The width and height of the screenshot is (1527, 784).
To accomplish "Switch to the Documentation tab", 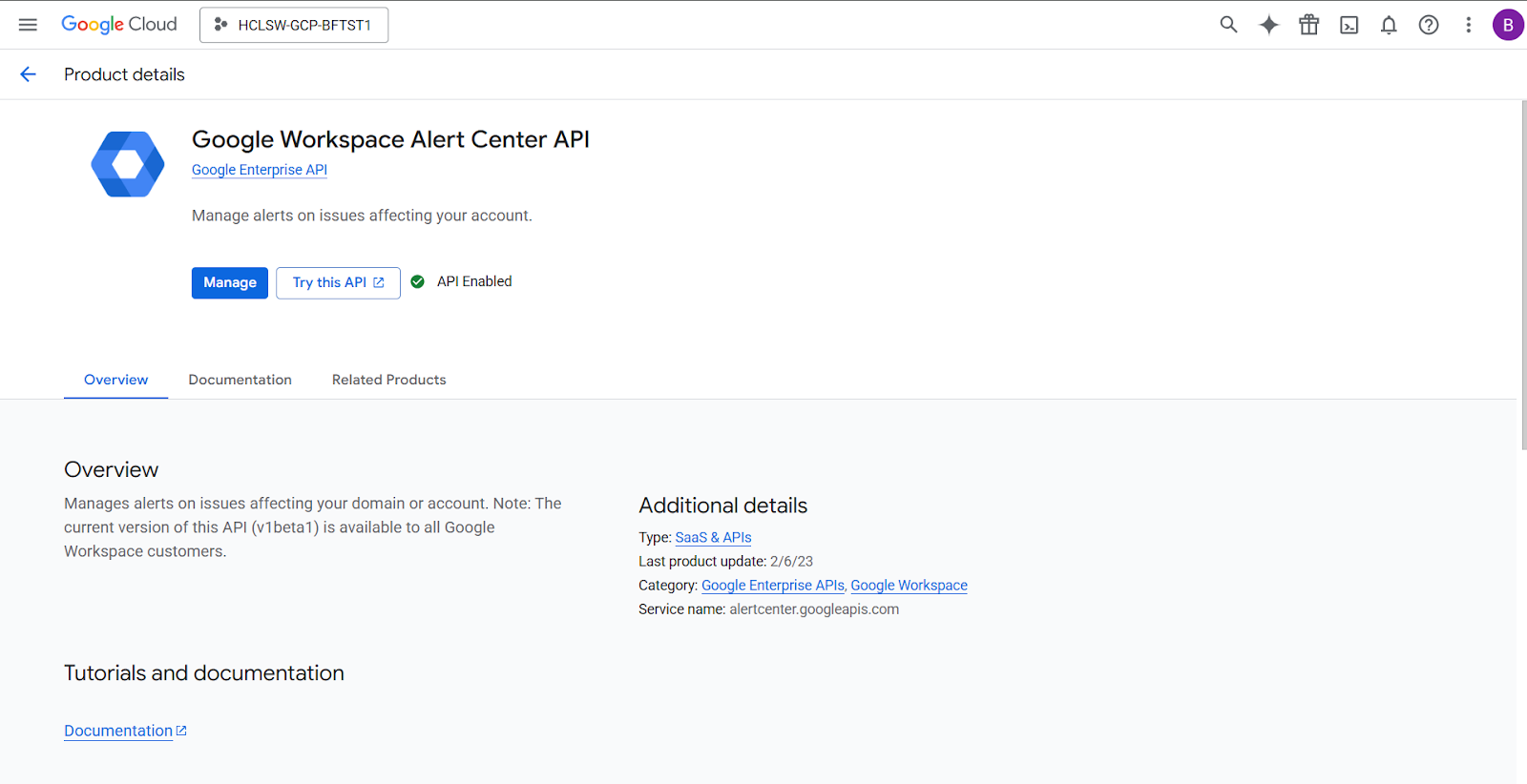I will 240,380.
